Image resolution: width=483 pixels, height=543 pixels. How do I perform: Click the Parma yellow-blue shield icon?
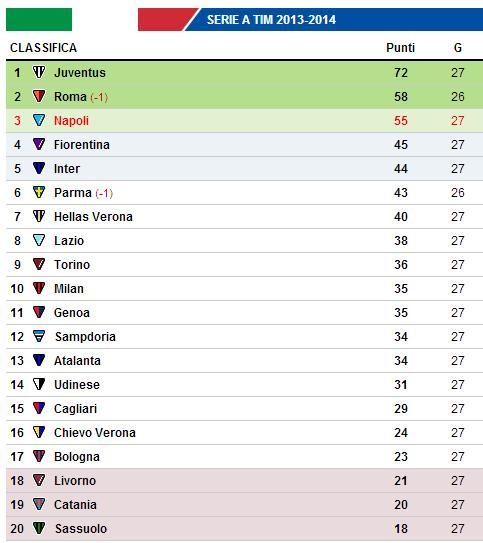[x=39, y=192]
